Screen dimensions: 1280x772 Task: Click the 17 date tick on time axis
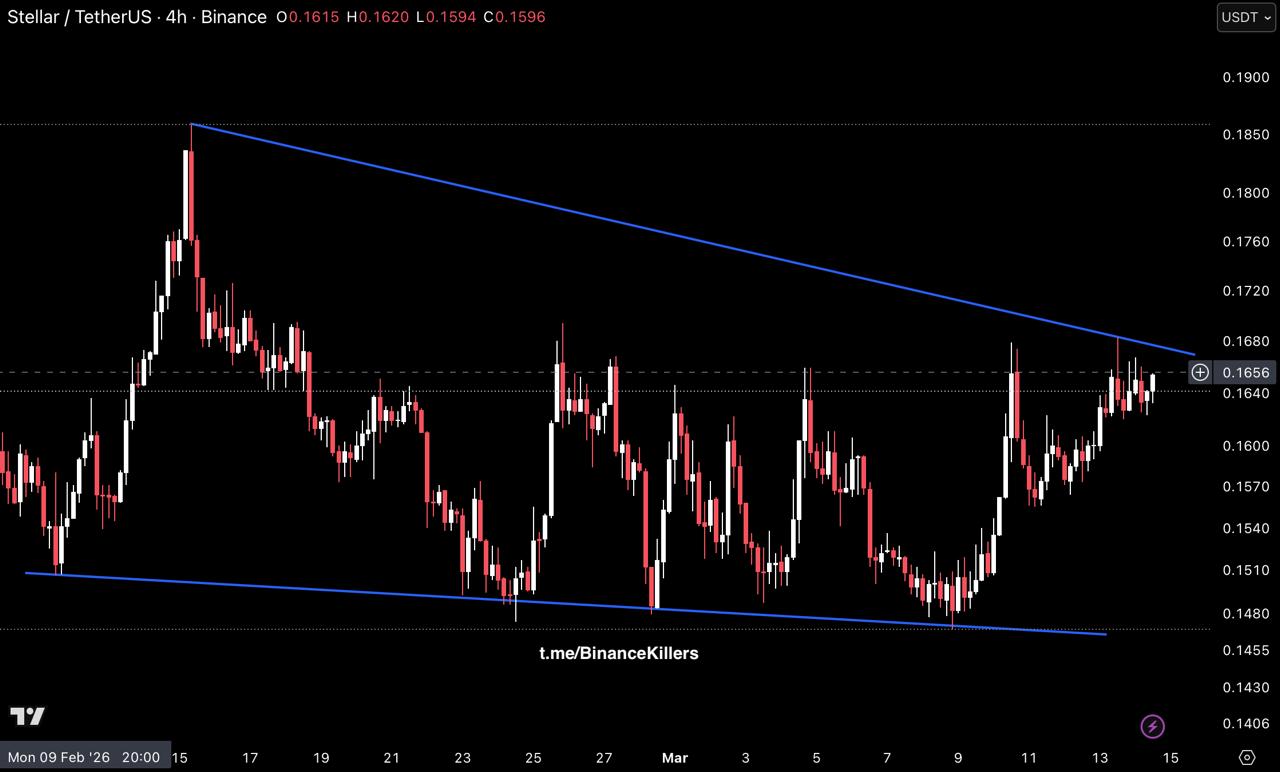pyautogui.click(x=250, y=757)
